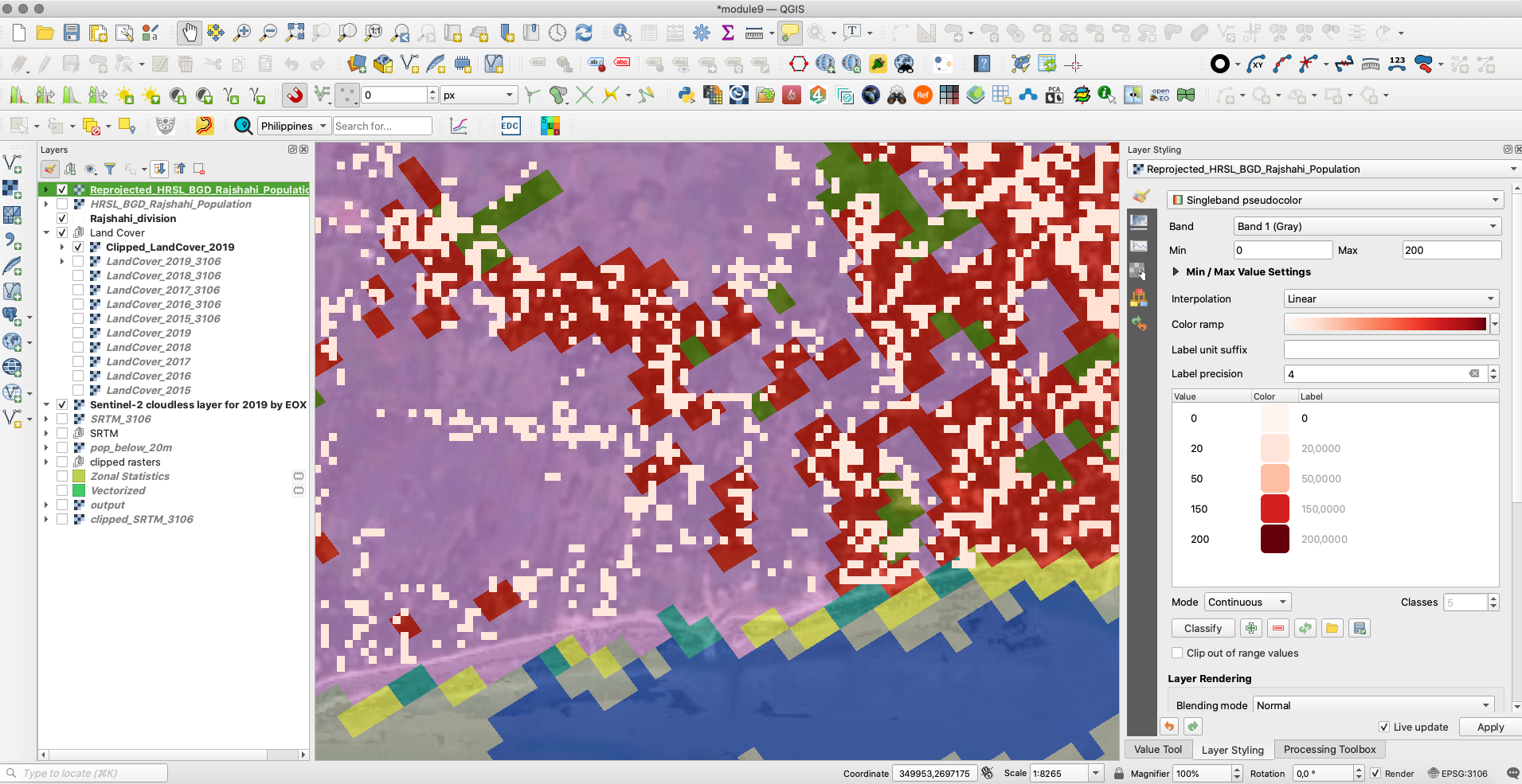This screenshot has height=784, width=1522.
Task: Open the Identify Features tool
Action: [x=623, y=33]
